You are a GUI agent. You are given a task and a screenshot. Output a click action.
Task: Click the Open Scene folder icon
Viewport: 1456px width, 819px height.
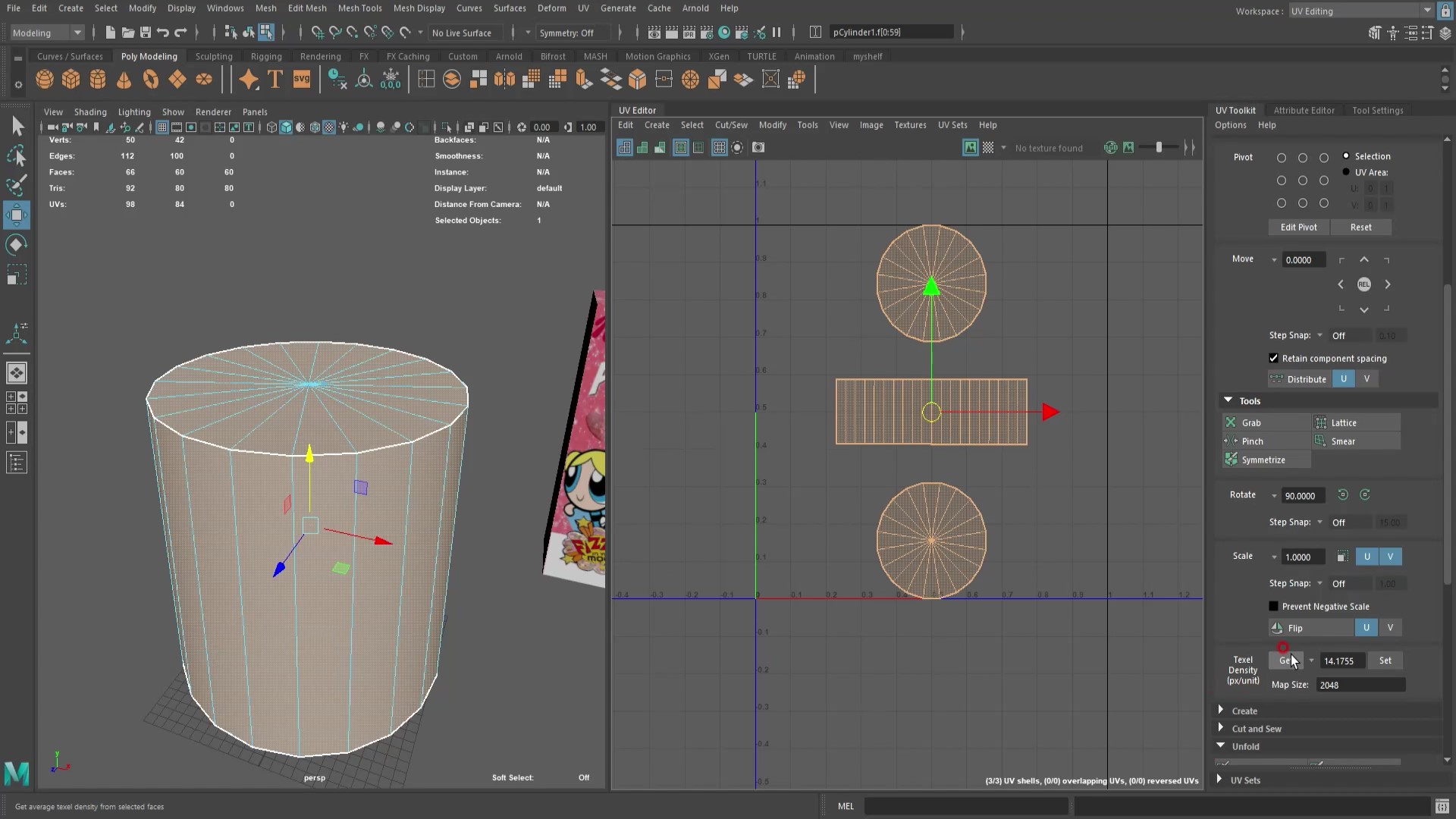(128, 33)
